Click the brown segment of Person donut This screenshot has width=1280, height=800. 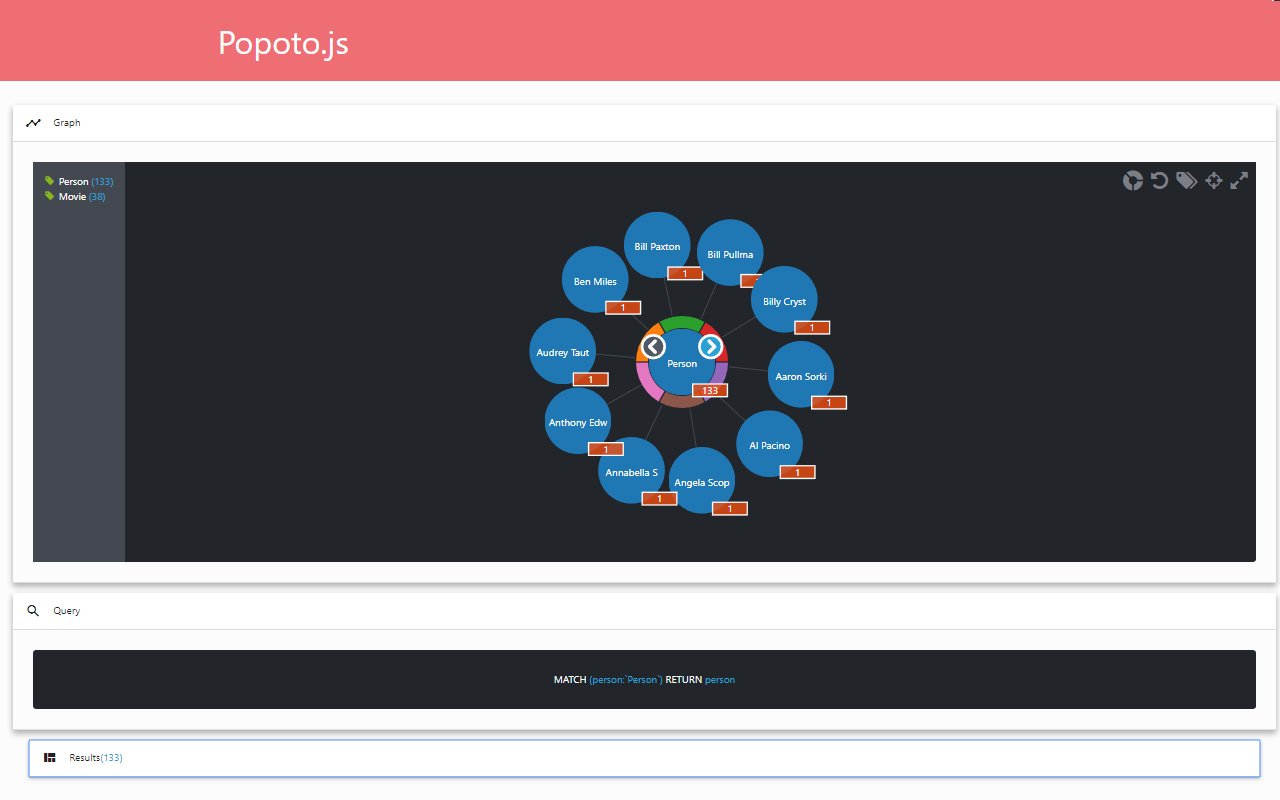[x=680, y=402]
